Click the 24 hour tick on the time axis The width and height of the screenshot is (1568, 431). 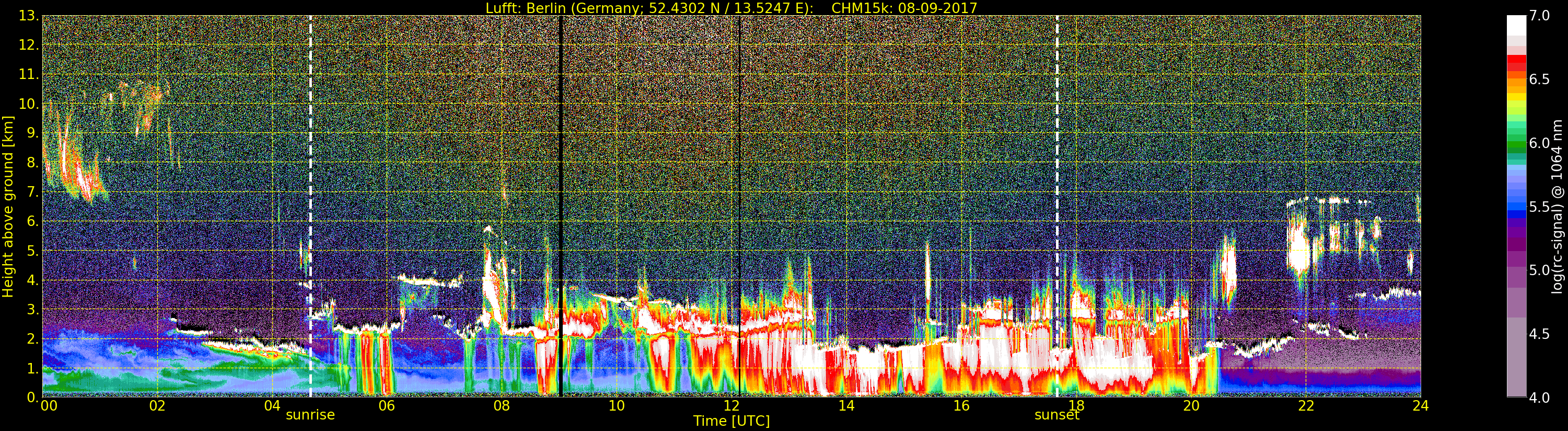coord(1420,406)
